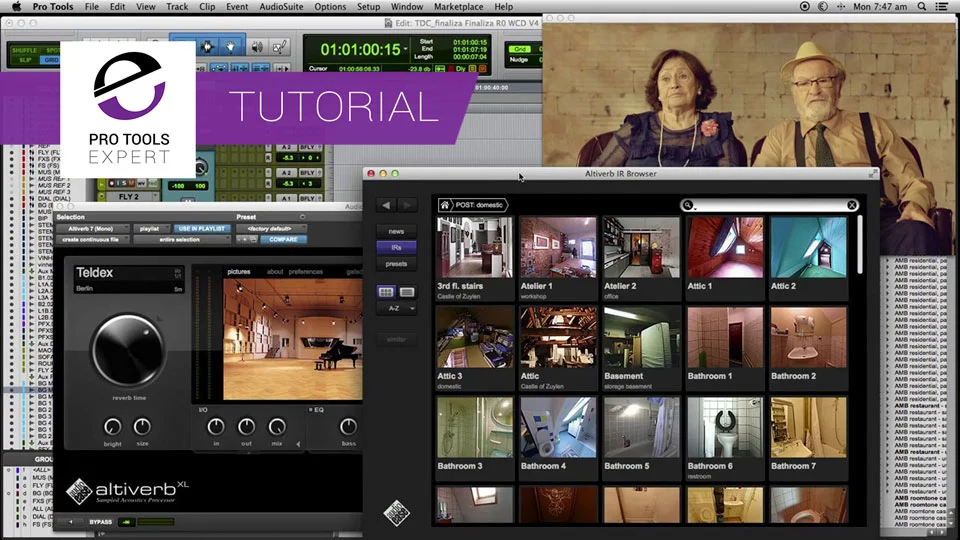Open macOS Spotlight search
This screenshot has height=540, width=960.
click(921, 7)
